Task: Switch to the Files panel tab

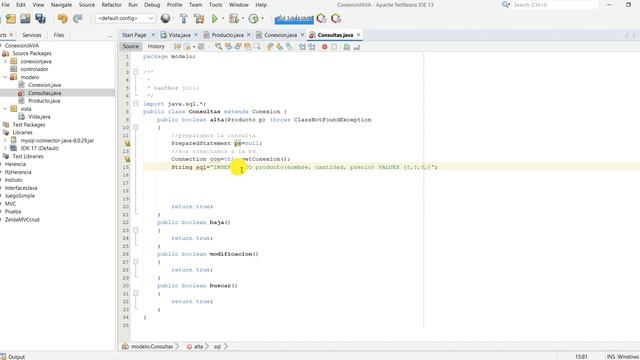Action: [59, 35]
